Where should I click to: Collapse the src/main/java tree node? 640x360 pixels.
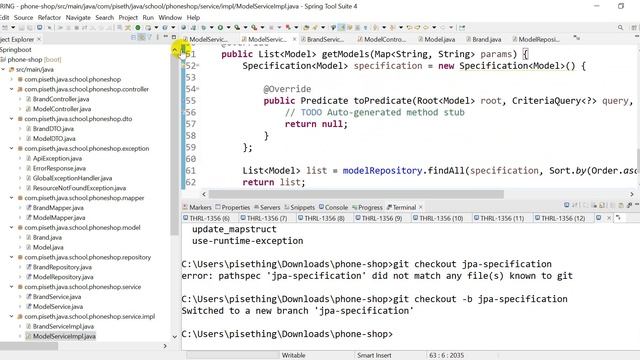pos(4,69)
